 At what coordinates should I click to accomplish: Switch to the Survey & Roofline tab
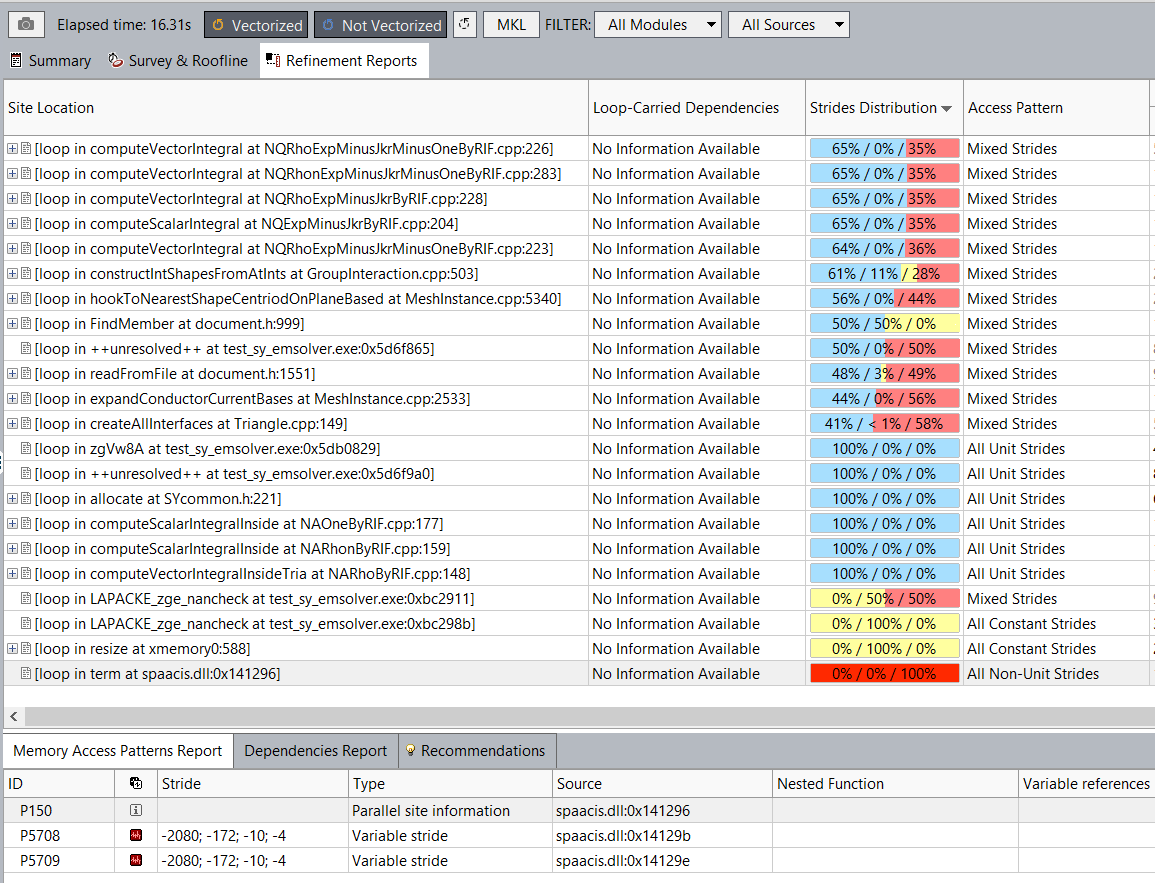(177, 61)
